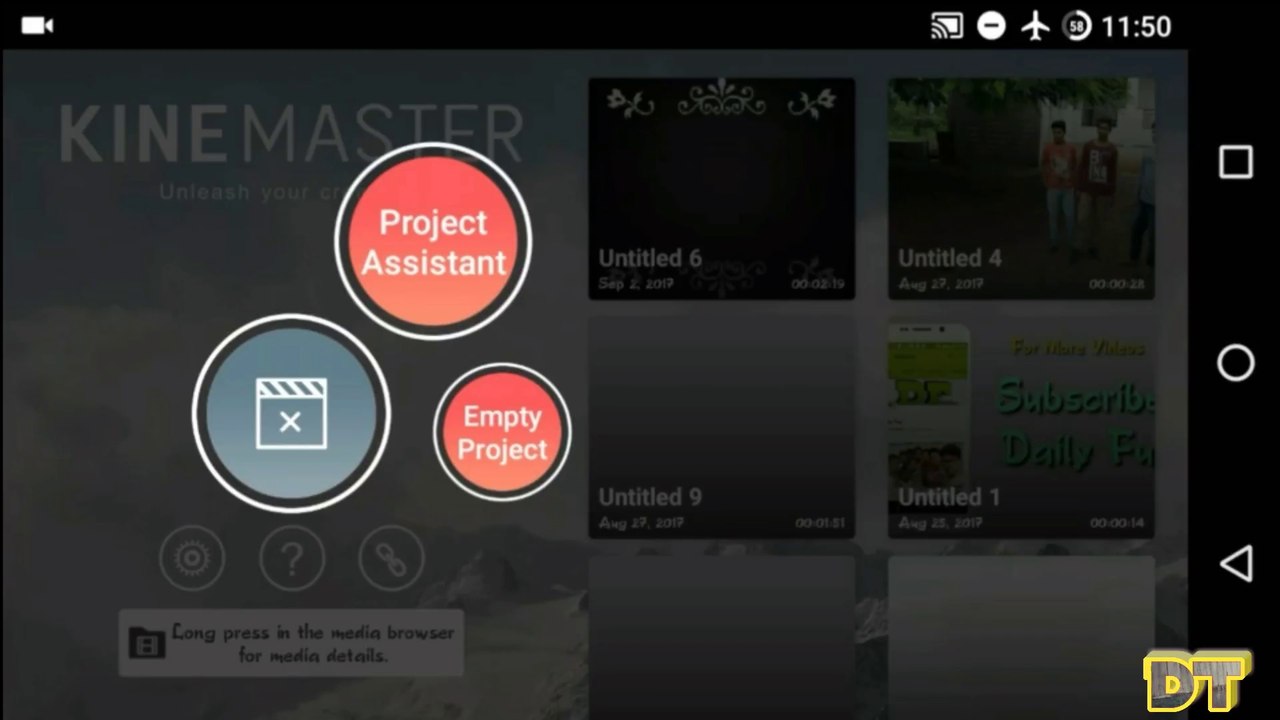Tap the battery 58 percent indicator

1078,26
